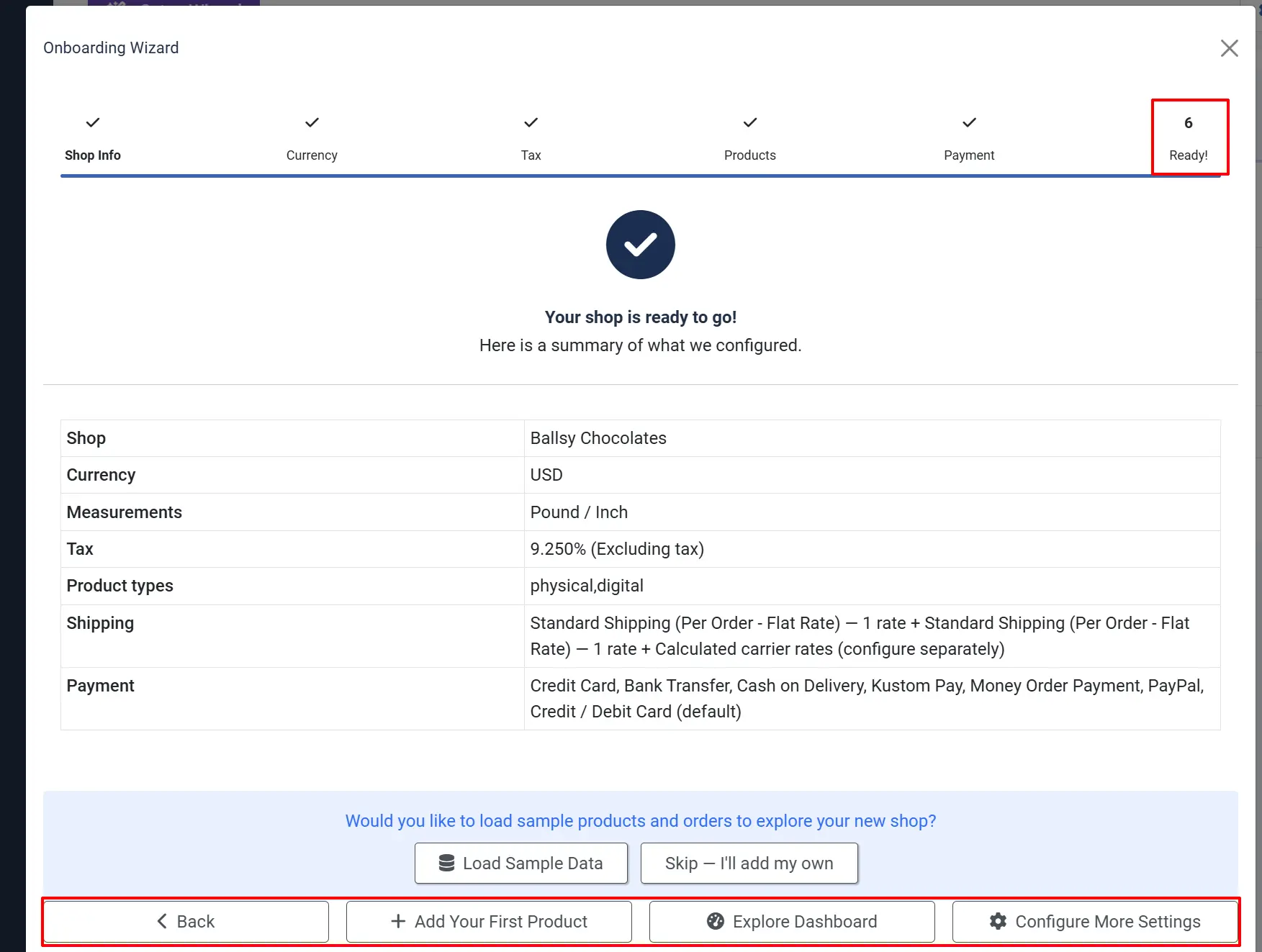Select the Payment wizard step
Screen dimensions: 1262x952
(x=969, y=138)
